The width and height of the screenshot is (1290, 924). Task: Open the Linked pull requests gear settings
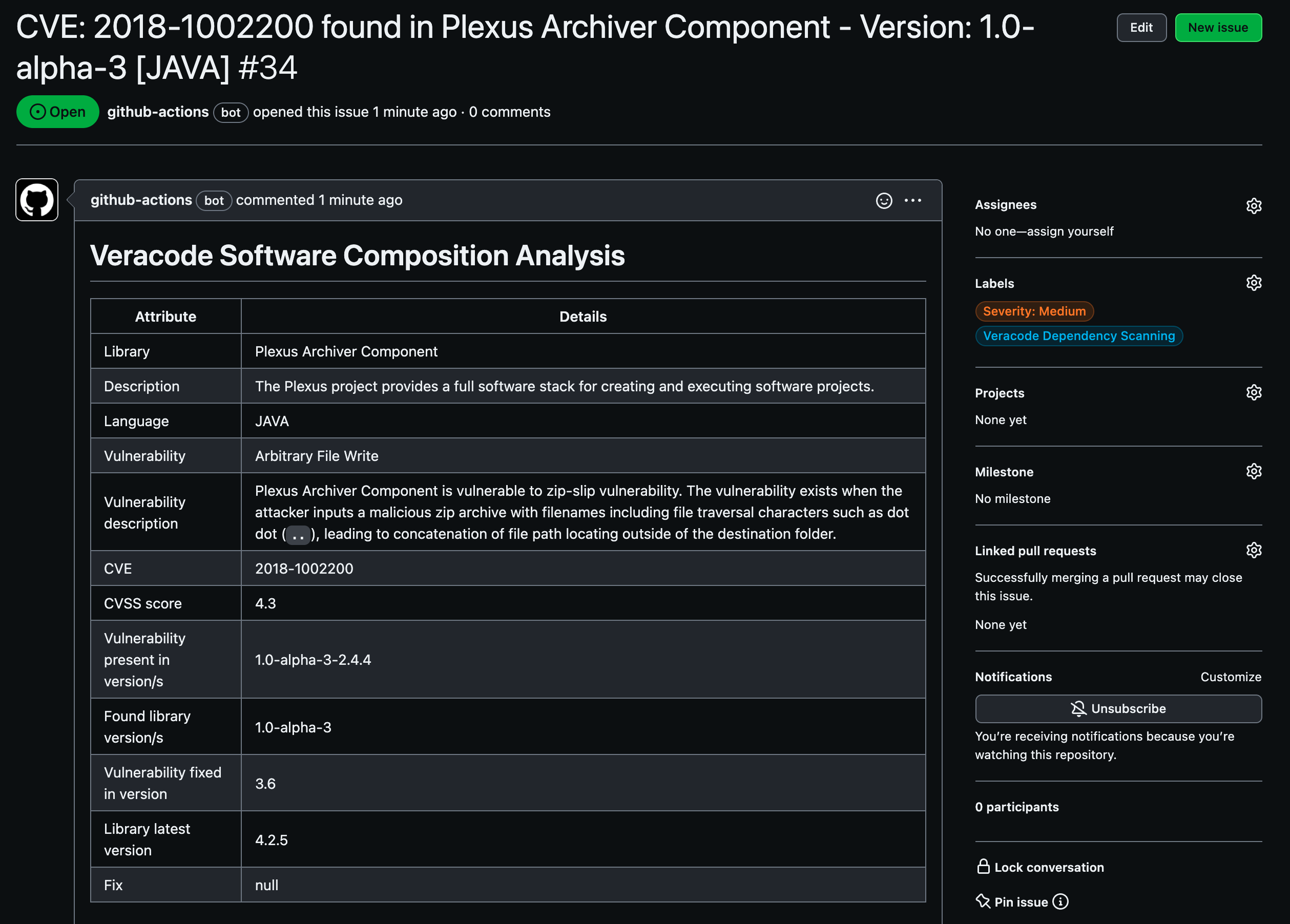(1254, 551)
